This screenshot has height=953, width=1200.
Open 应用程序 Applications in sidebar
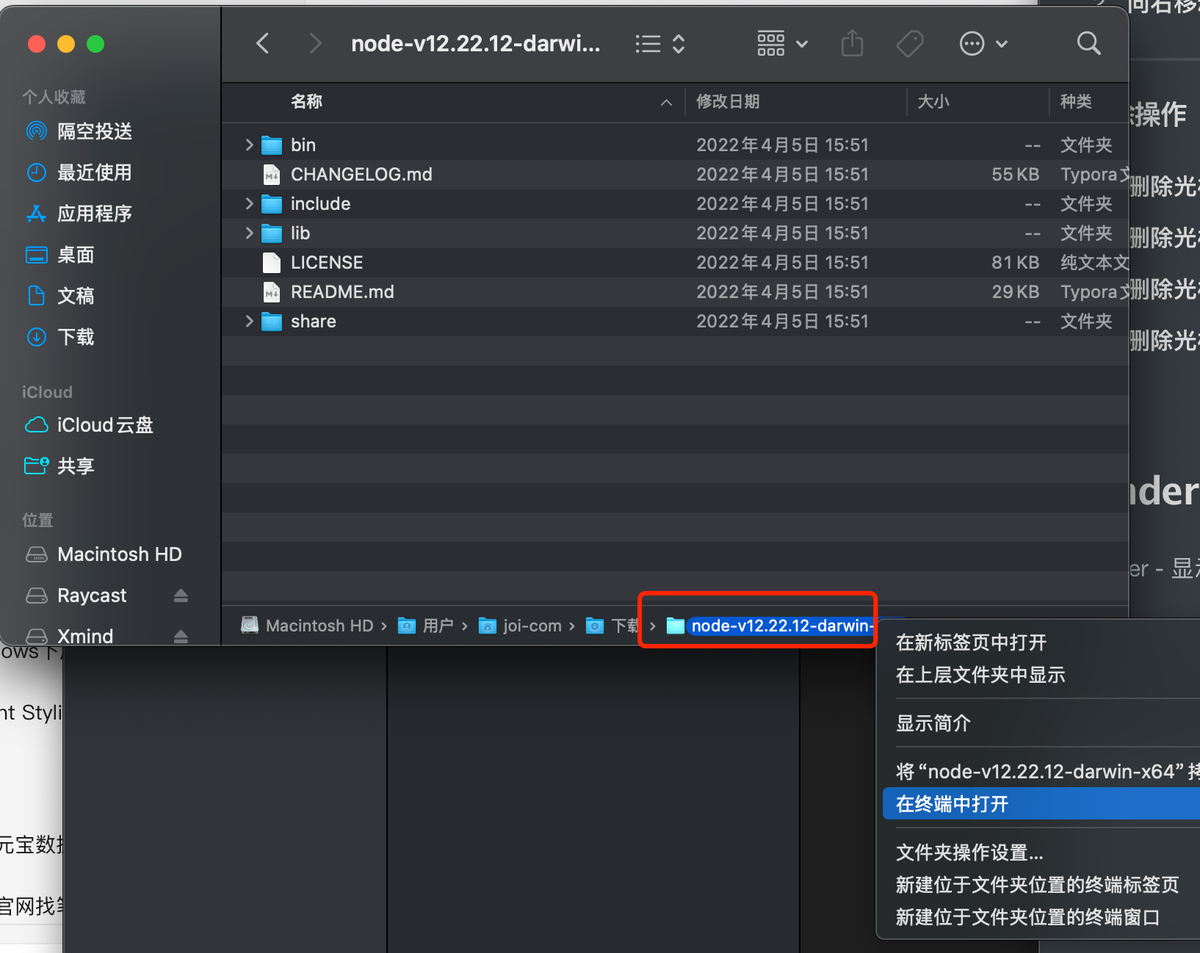click(94, 214)
